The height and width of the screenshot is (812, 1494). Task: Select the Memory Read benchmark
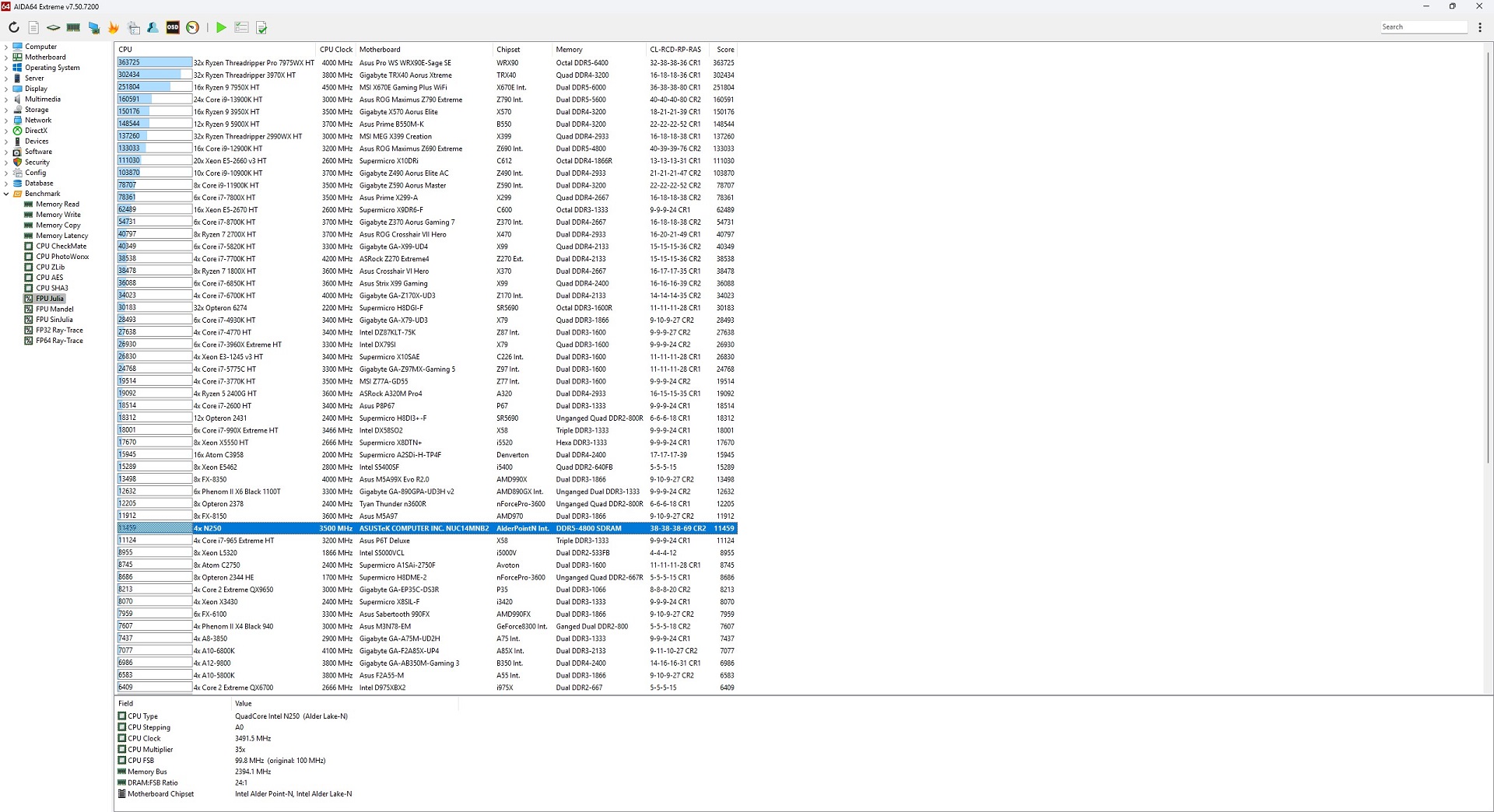[58, 204]
